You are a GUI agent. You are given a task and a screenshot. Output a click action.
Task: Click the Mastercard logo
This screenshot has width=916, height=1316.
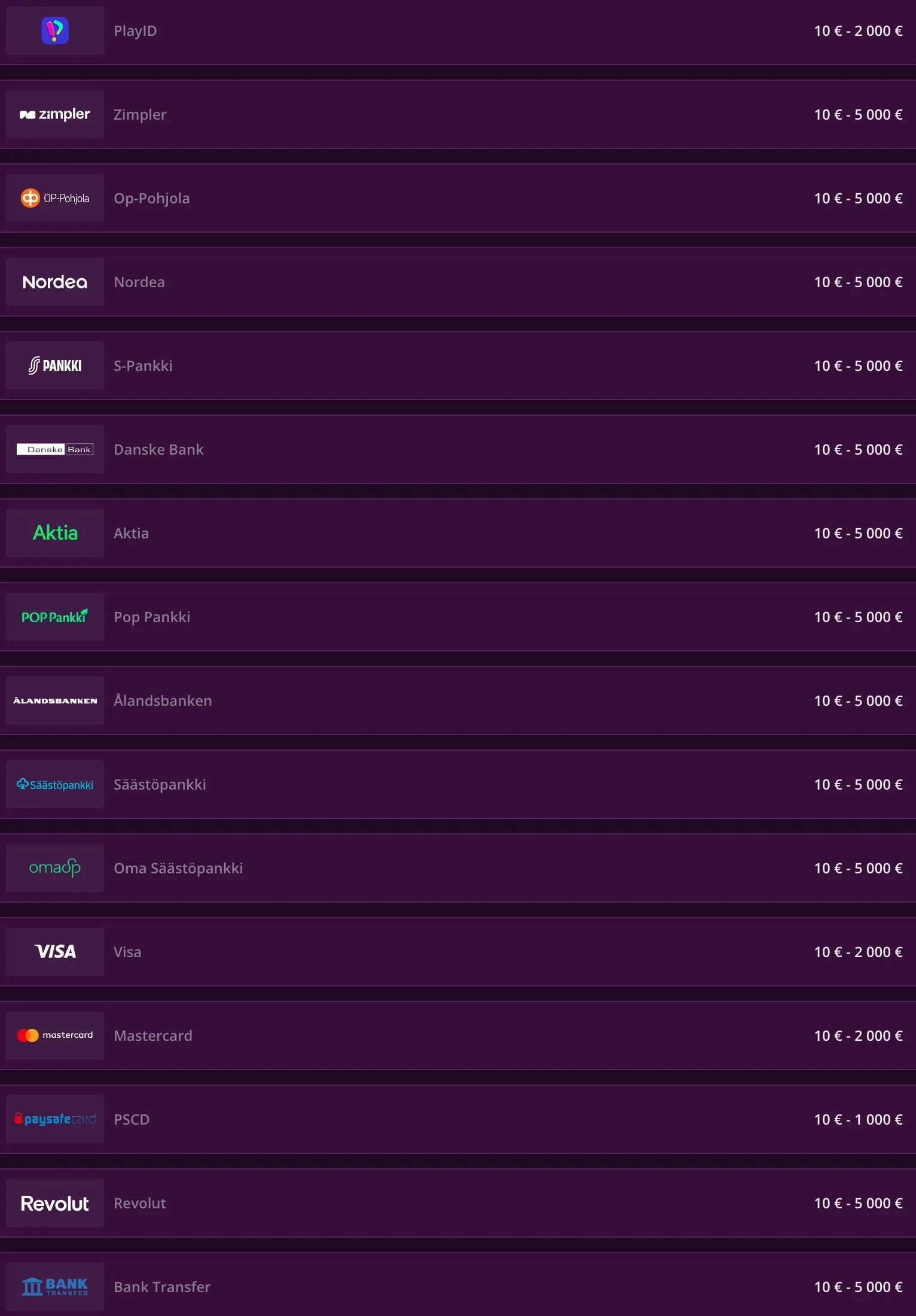pos(55,1035)
